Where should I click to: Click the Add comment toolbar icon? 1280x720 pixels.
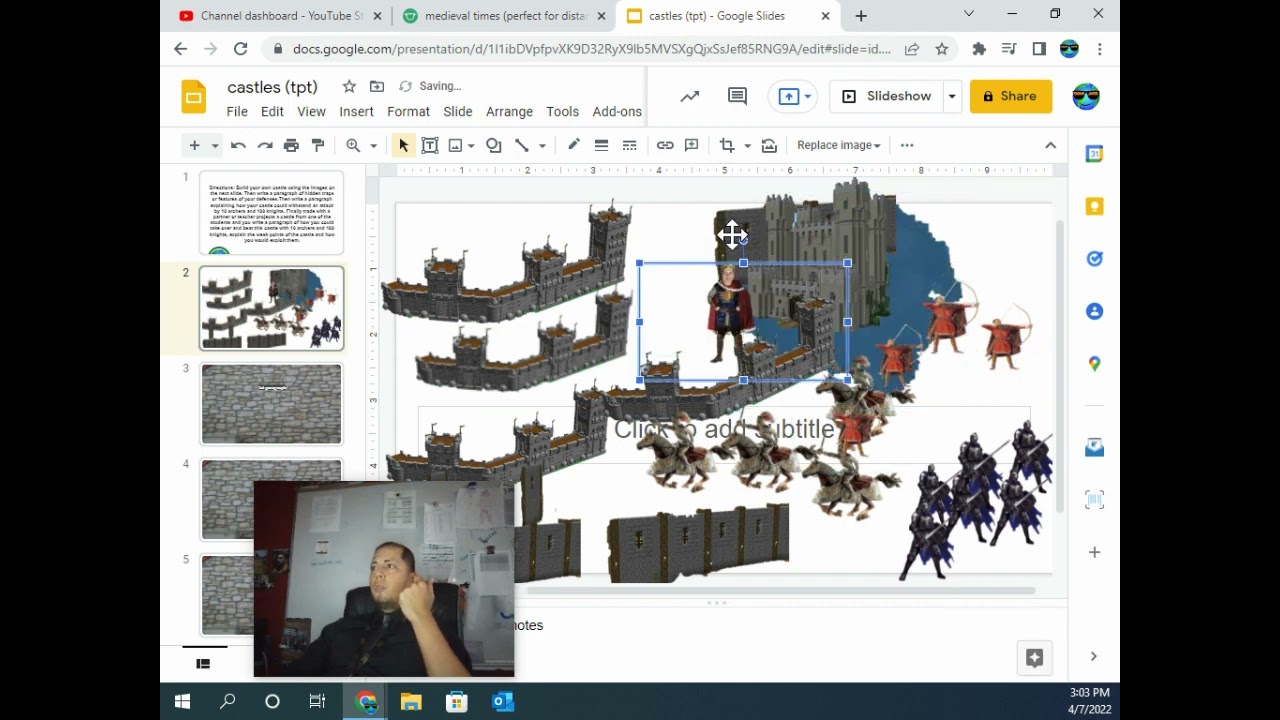[x=692, y=145]
